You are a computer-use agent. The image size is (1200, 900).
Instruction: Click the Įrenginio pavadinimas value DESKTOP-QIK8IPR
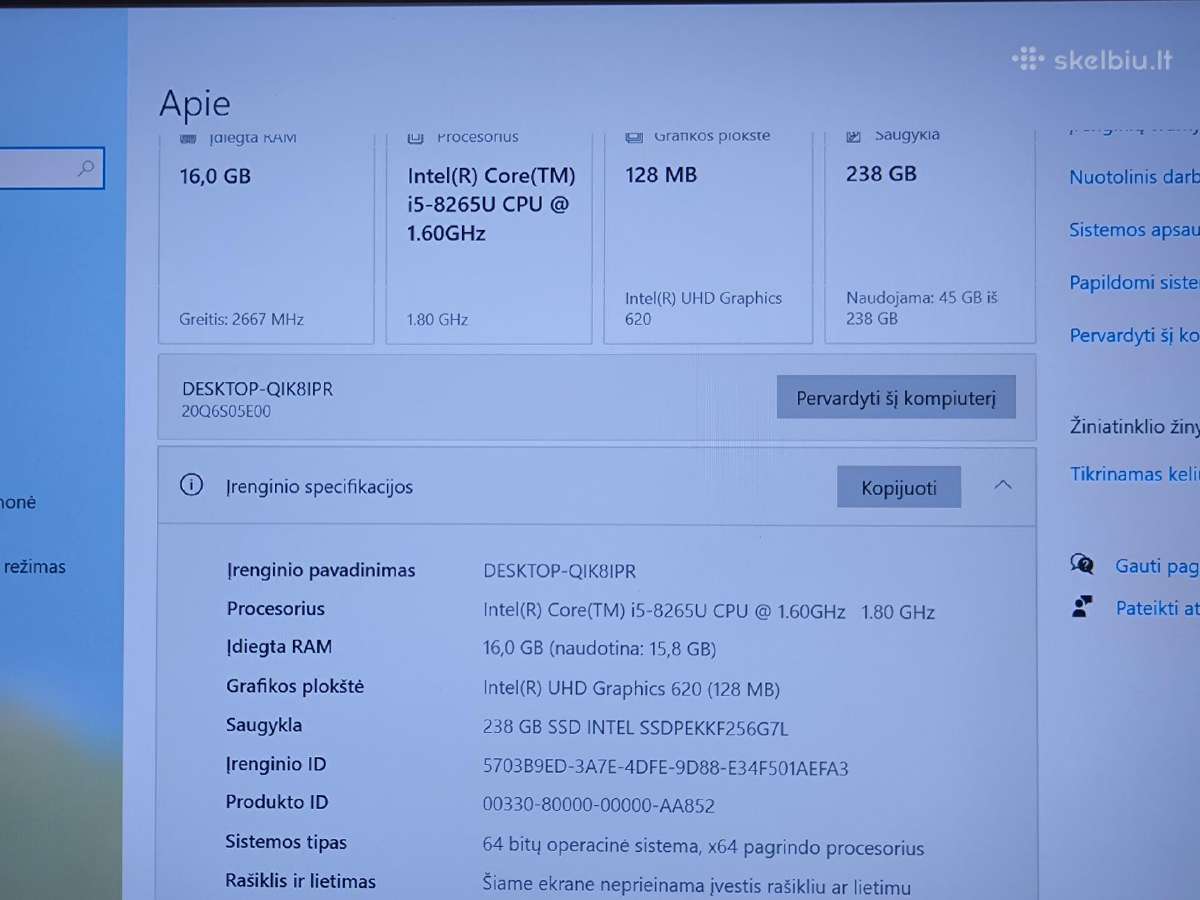pyautogui.click(x=559, y=571)
